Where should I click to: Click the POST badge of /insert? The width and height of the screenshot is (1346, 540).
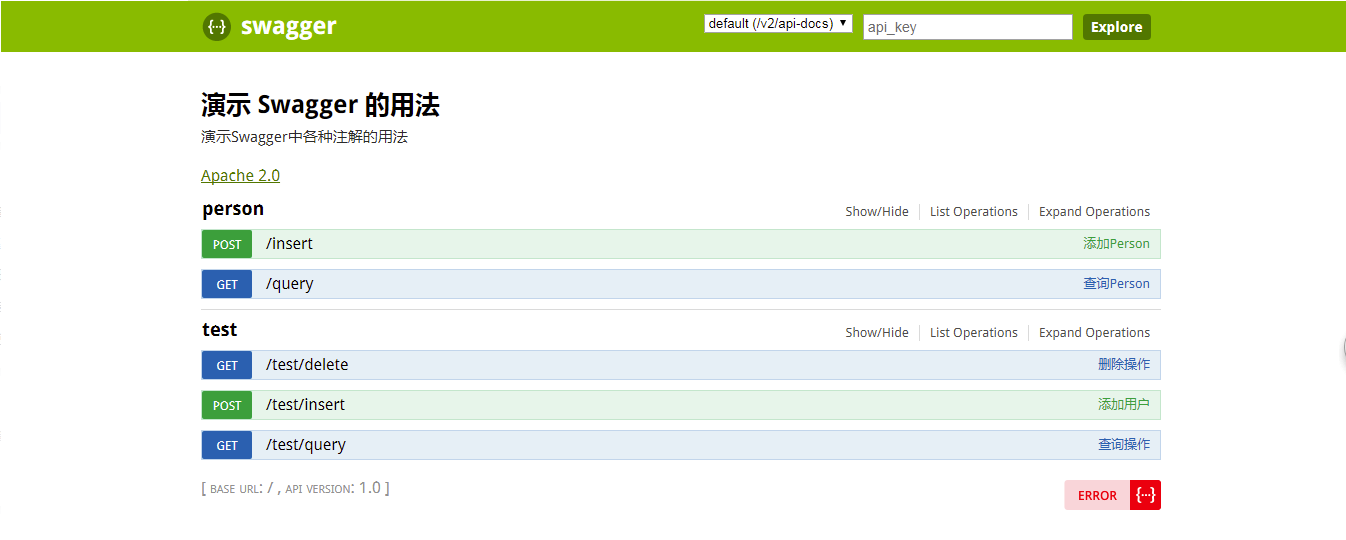coord(227,244)
